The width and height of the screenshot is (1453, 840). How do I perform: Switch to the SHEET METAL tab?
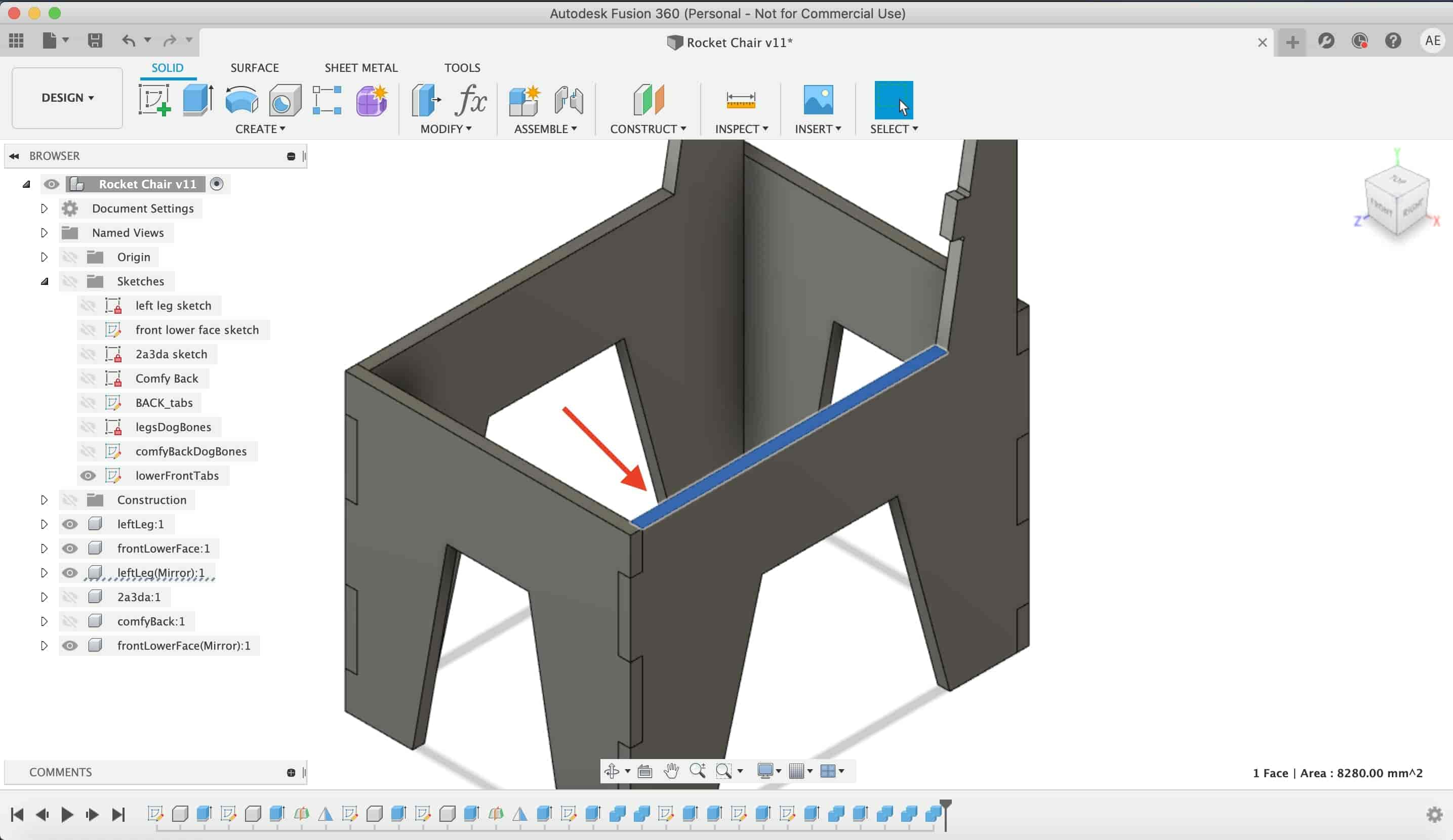(x=361, y=68)
